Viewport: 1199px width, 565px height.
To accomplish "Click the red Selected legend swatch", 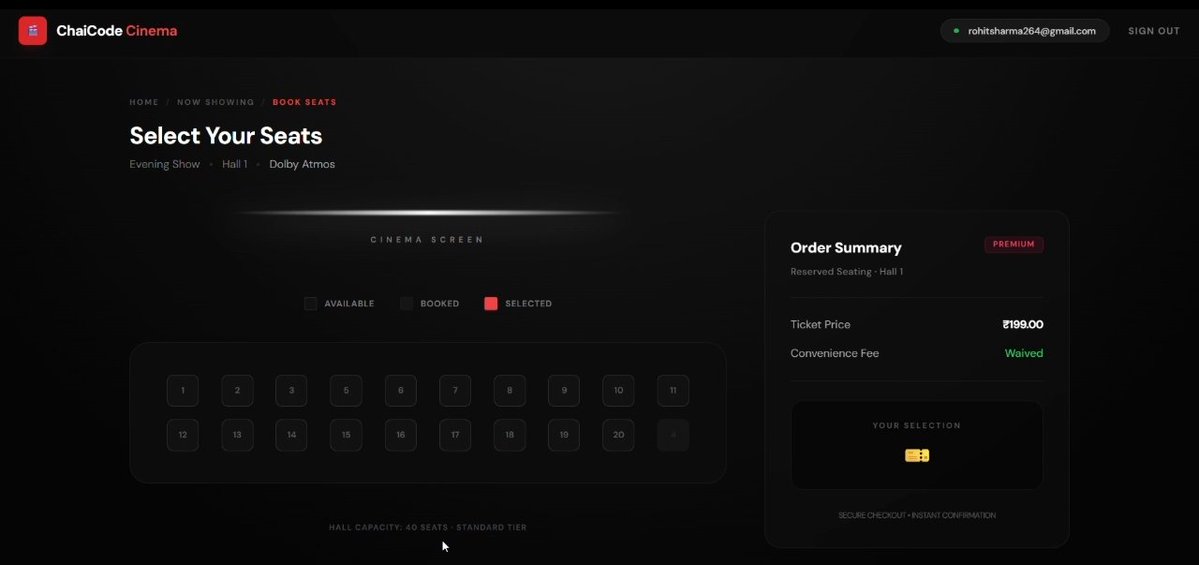I will point(491,304).
